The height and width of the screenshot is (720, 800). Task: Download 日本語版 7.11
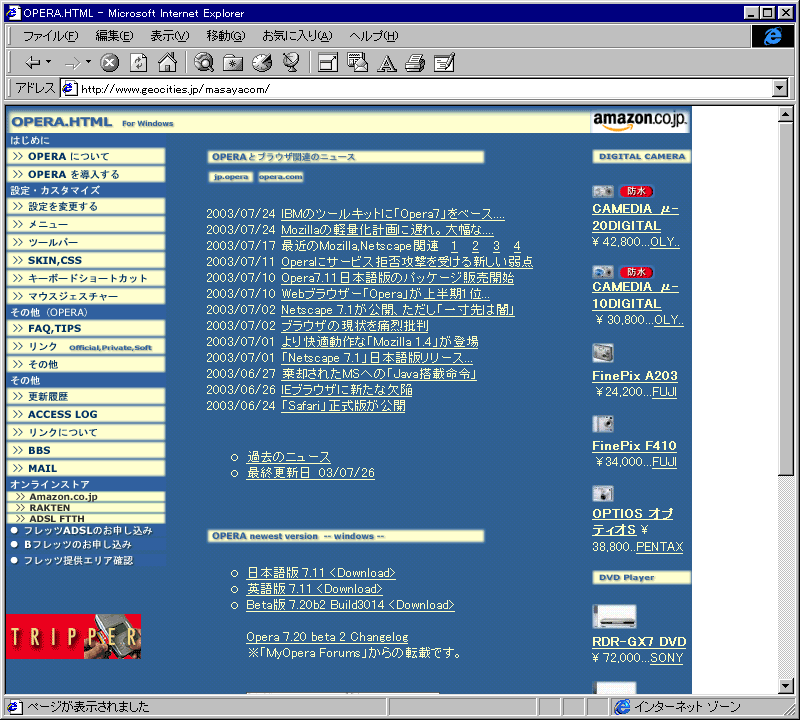pos(321,573)
